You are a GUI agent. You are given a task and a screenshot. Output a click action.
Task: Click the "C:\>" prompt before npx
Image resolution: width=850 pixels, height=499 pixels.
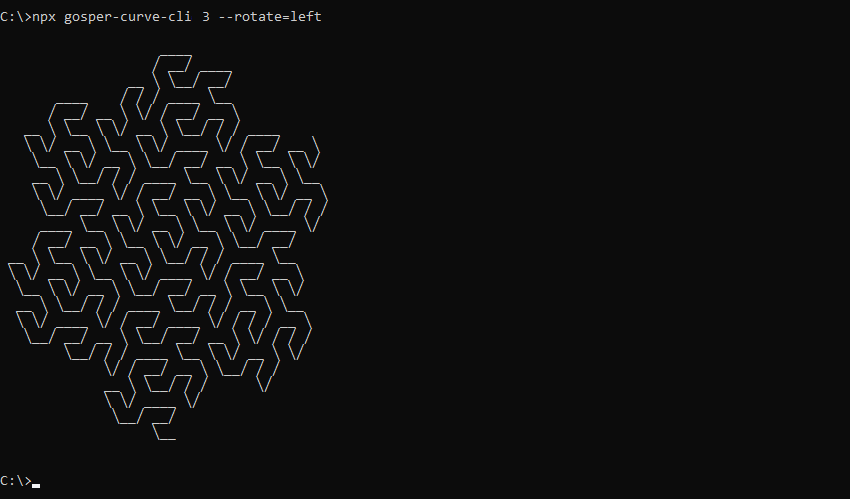(x=16, y=17)
